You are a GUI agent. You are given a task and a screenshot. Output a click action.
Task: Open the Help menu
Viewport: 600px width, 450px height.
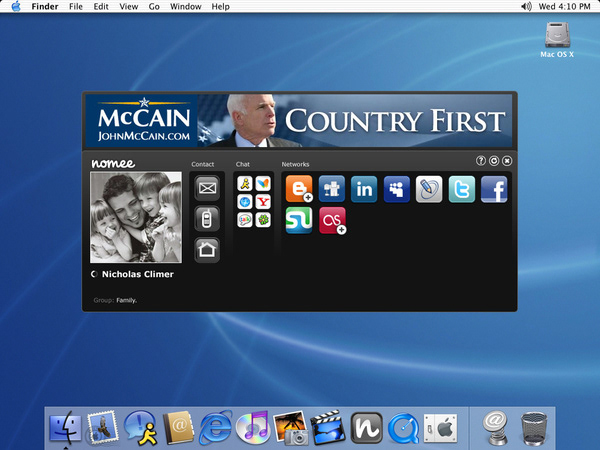point(220,7)
